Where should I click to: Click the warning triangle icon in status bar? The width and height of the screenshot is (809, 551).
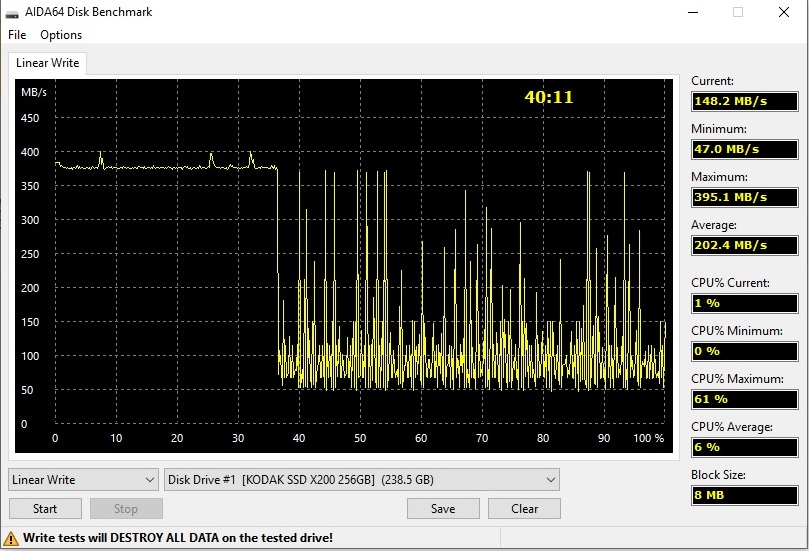tap(12, 538)
